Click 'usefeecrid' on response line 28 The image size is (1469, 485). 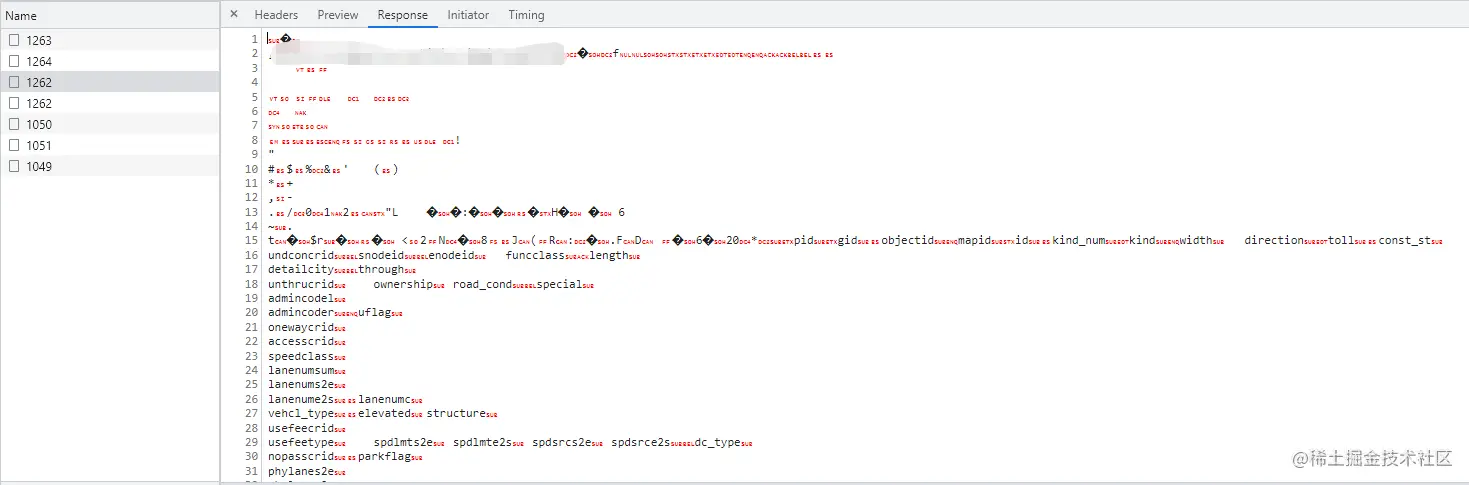tap(301, 428)
